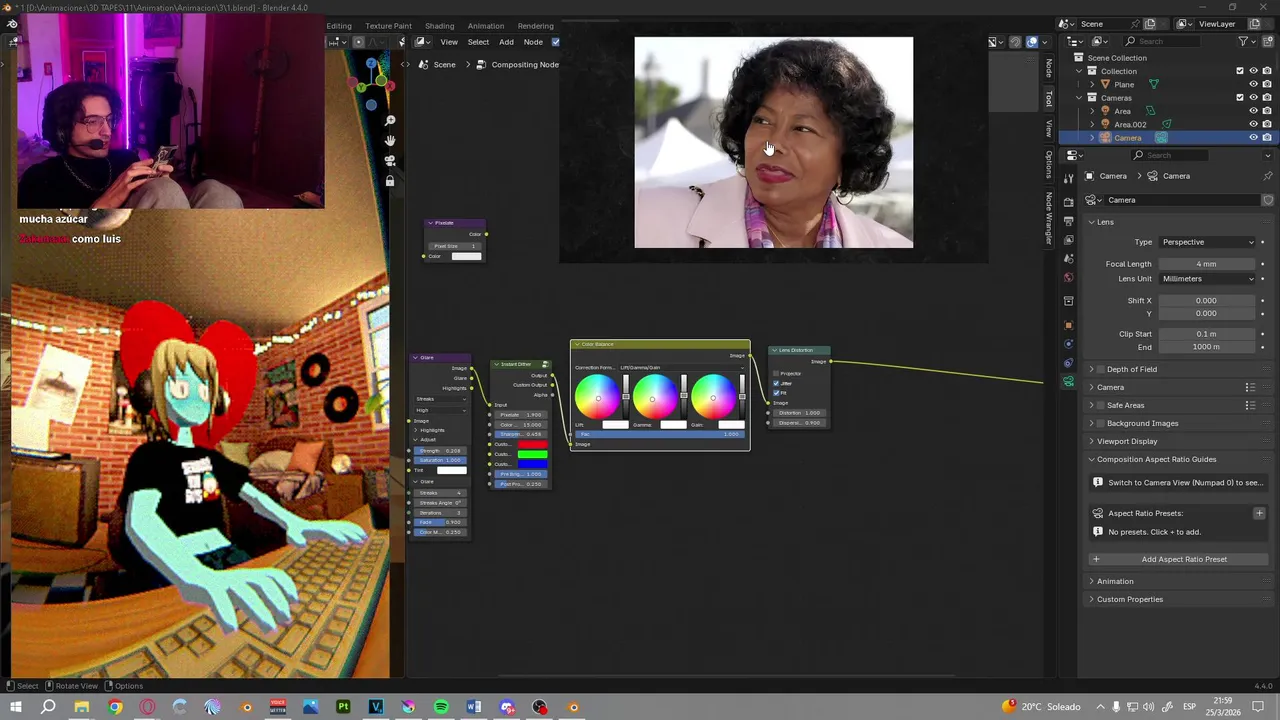
Task: Adjust the Shift X value field
Action: (x=1207, y=301)
